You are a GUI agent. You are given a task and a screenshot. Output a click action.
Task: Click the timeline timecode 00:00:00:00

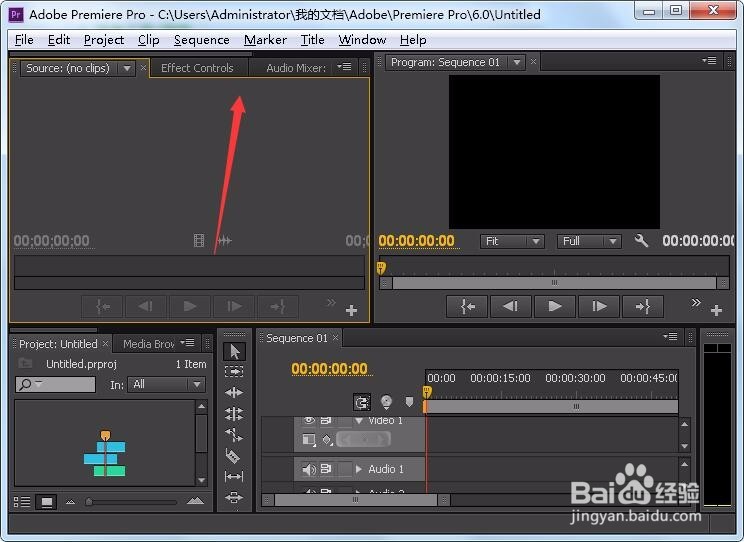point(329,368)
